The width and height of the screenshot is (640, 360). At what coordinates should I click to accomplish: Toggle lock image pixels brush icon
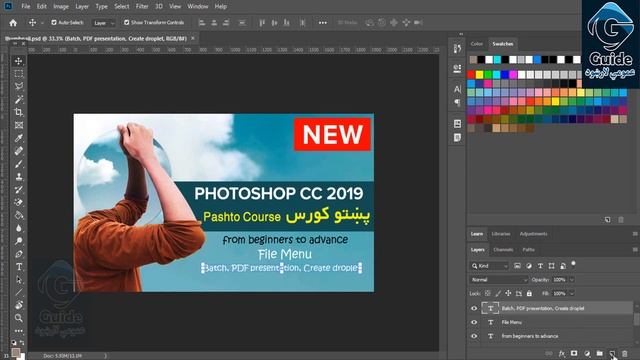pos(498,293)
